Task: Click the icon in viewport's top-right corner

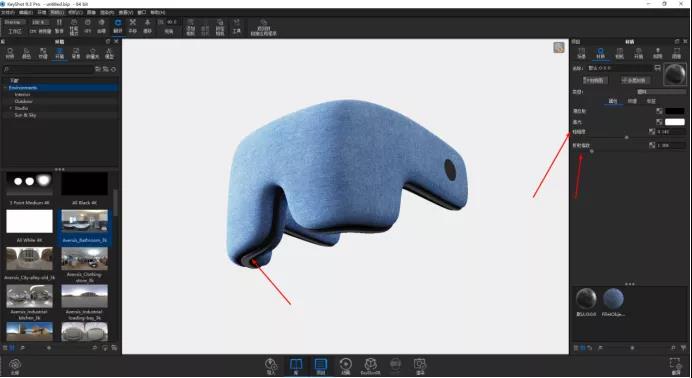Action: [x=559, y=48]
